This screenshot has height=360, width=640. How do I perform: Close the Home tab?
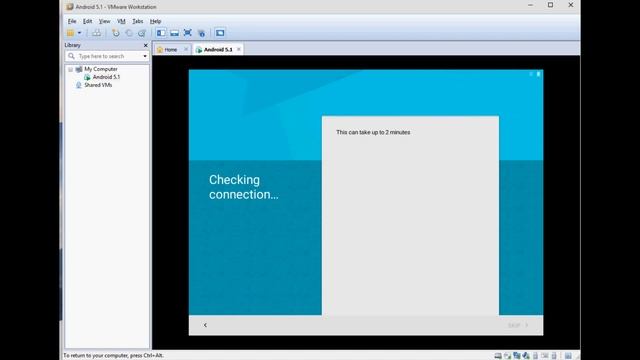point(186,49)
